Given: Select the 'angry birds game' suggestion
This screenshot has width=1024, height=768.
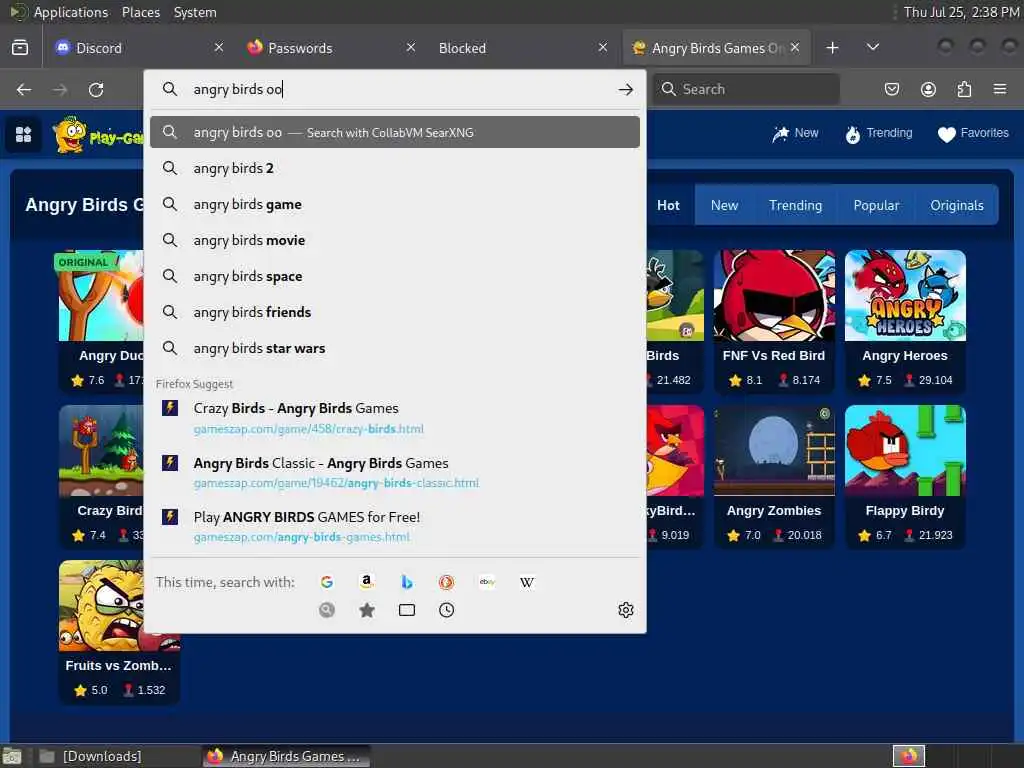Looking at the screenshot, I should coord(394,204).
